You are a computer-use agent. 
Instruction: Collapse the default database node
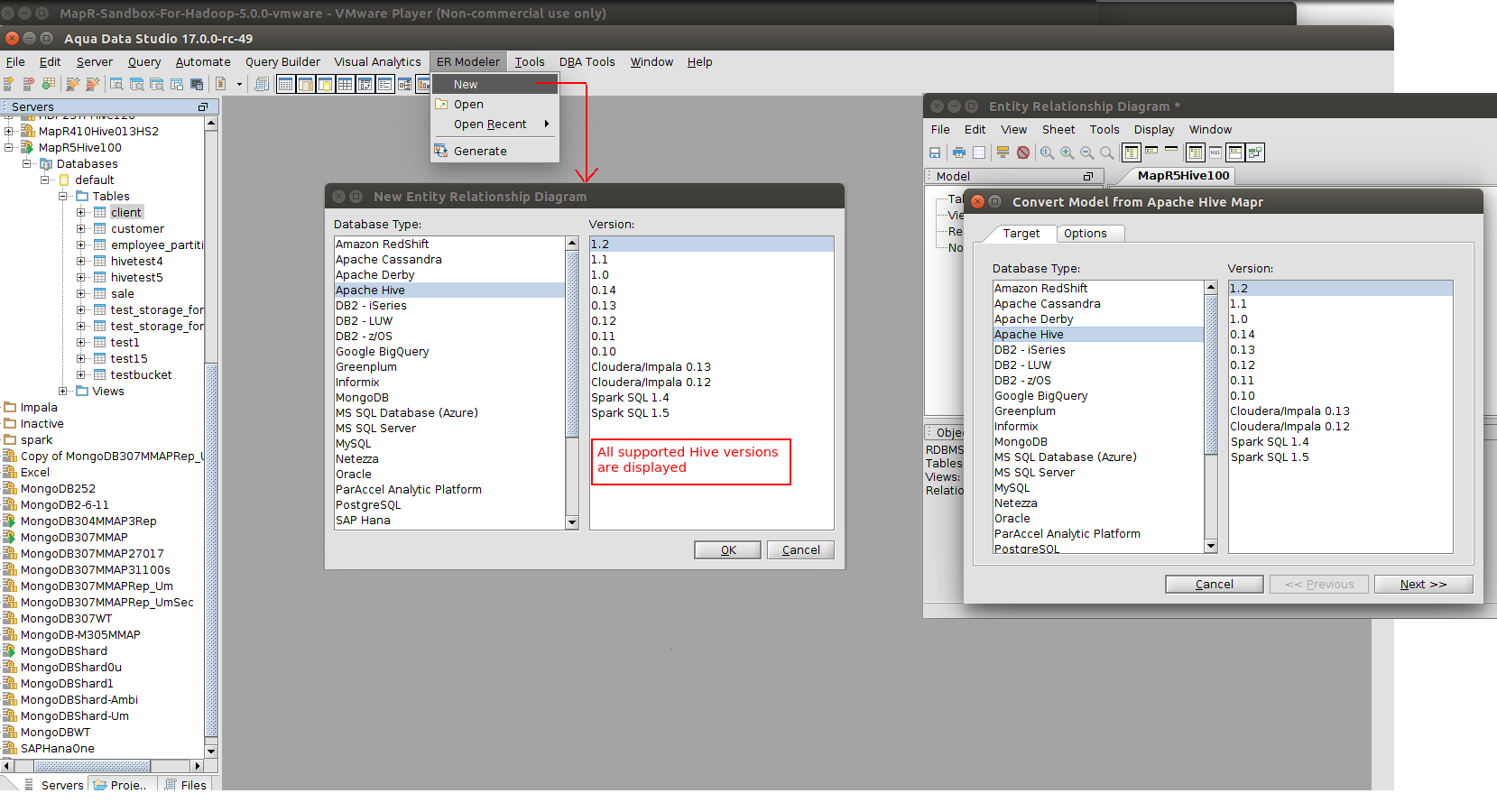point(44,180)
